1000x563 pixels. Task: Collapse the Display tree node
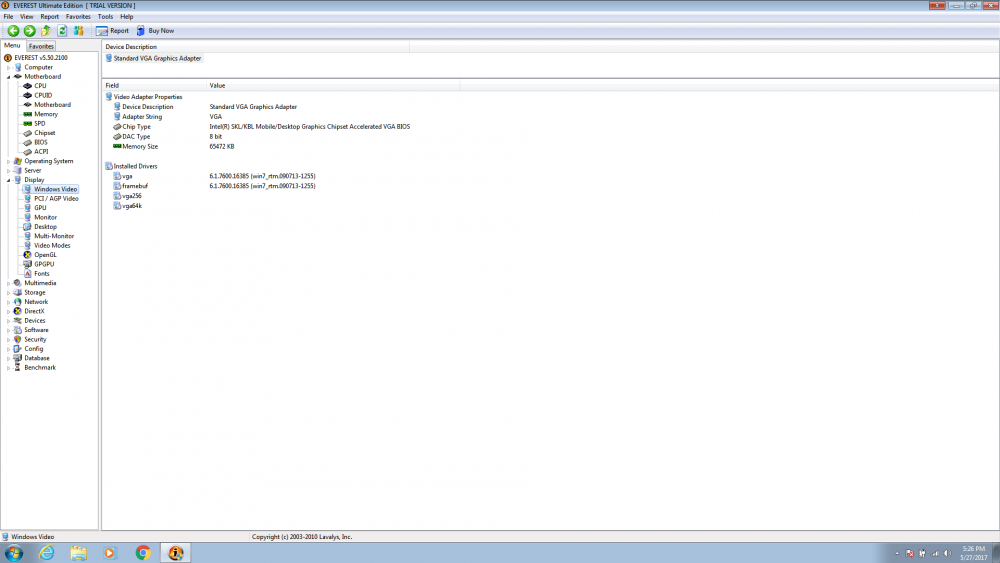pyautogui.click(x=8, y=180)
